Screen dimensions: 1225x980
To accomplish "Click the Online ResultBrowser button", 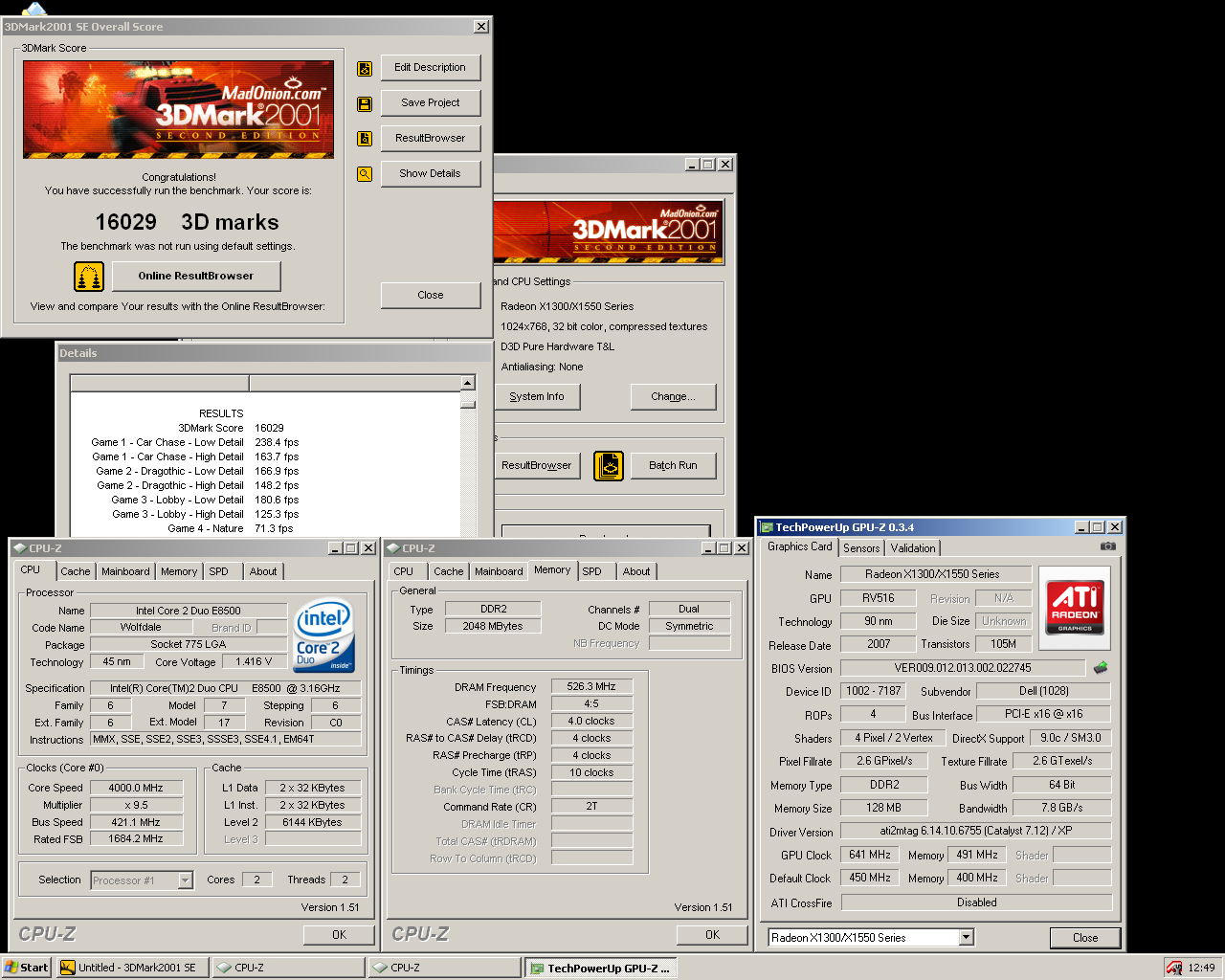I will tap(196, 277).
